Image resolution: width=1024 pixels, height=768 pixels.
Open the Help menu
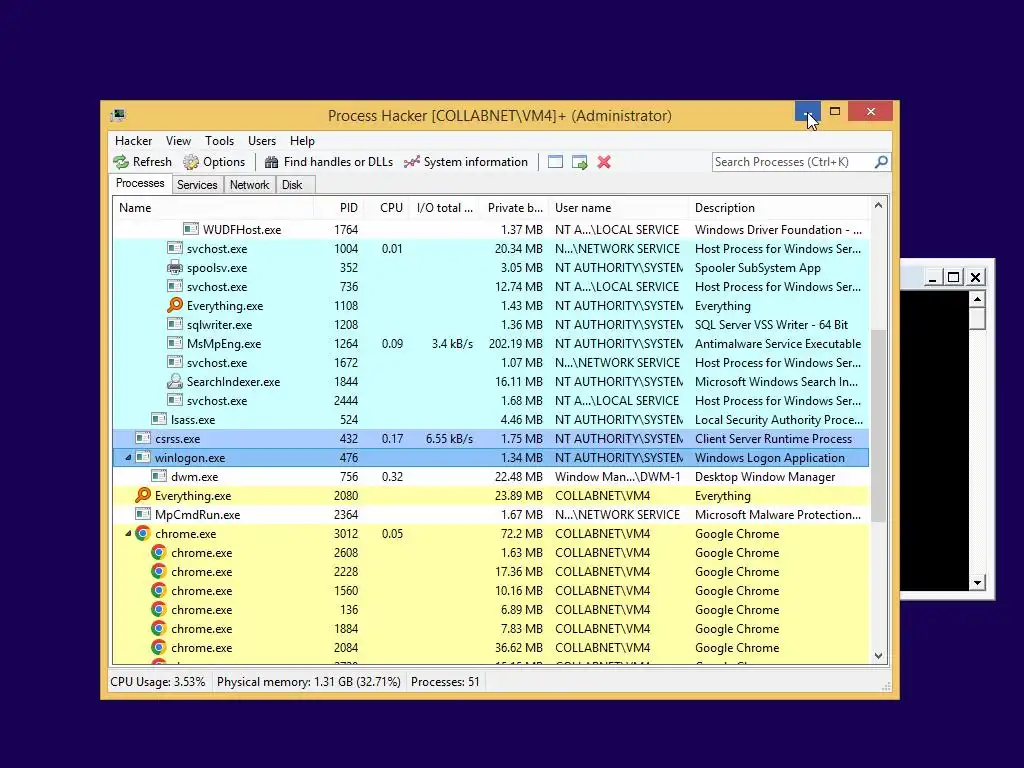[x=302, y=141]
